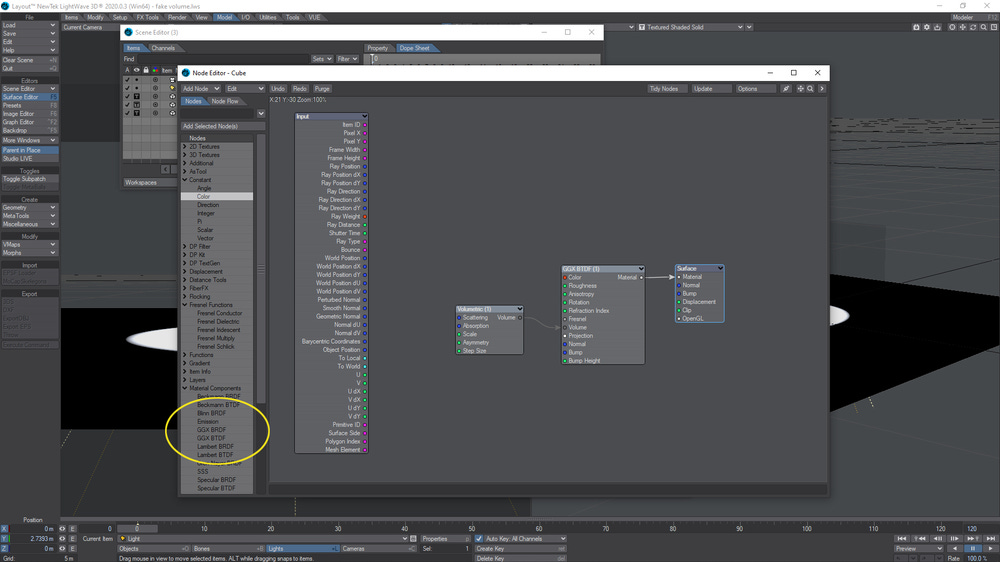Open the Render menu tab
1000x562 pixels.
pyautogui.click(x=177, y=17)
